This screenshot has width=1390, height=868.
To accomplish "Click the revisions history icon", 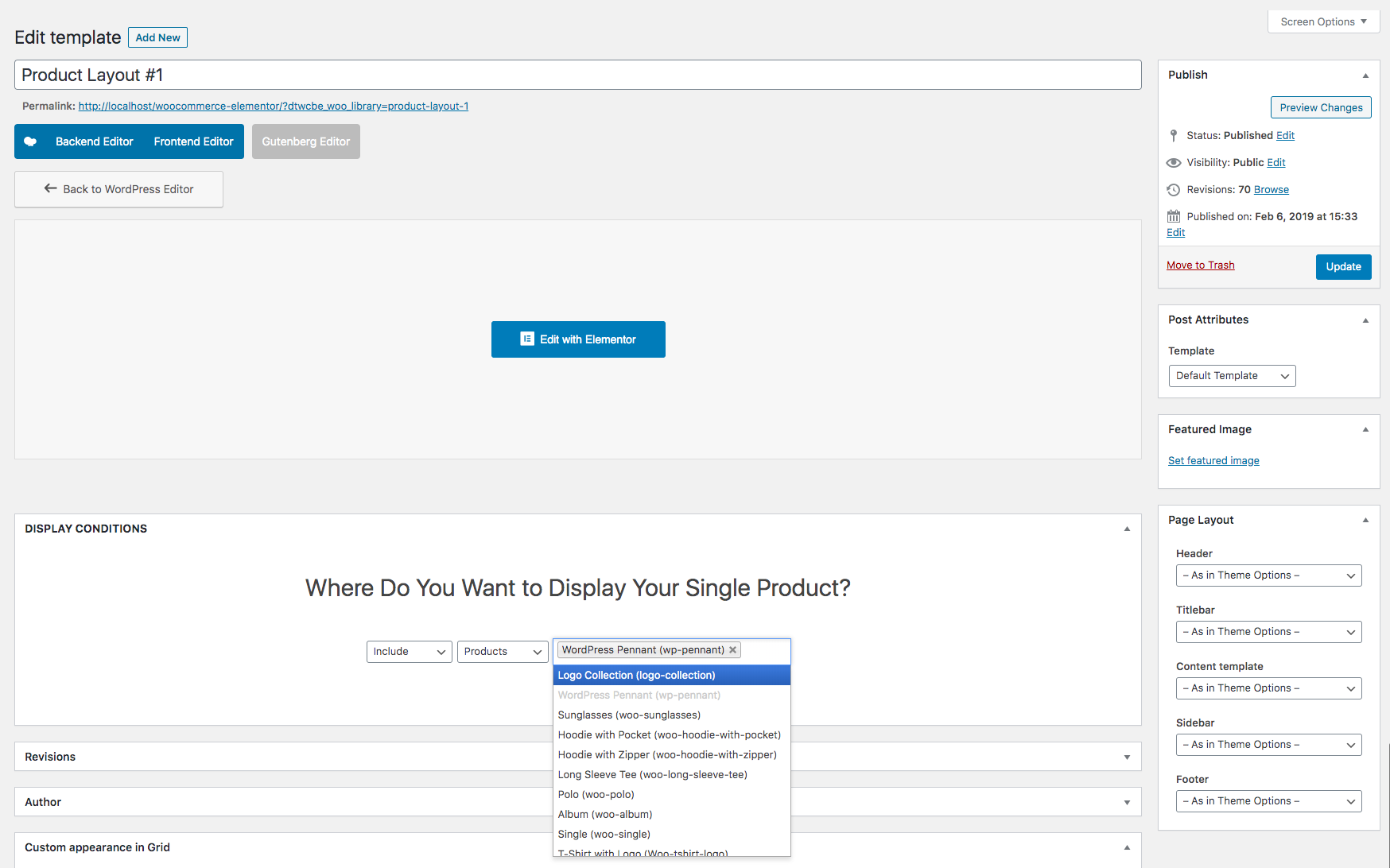I will click(1174, 190).
